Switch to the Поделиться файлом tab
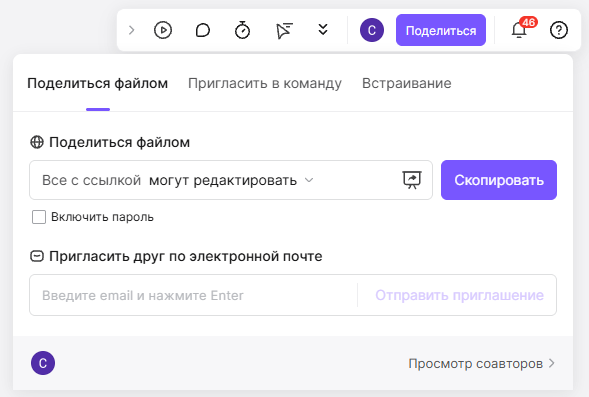Viewport: 589px width, 397px height. pos(98,83)
